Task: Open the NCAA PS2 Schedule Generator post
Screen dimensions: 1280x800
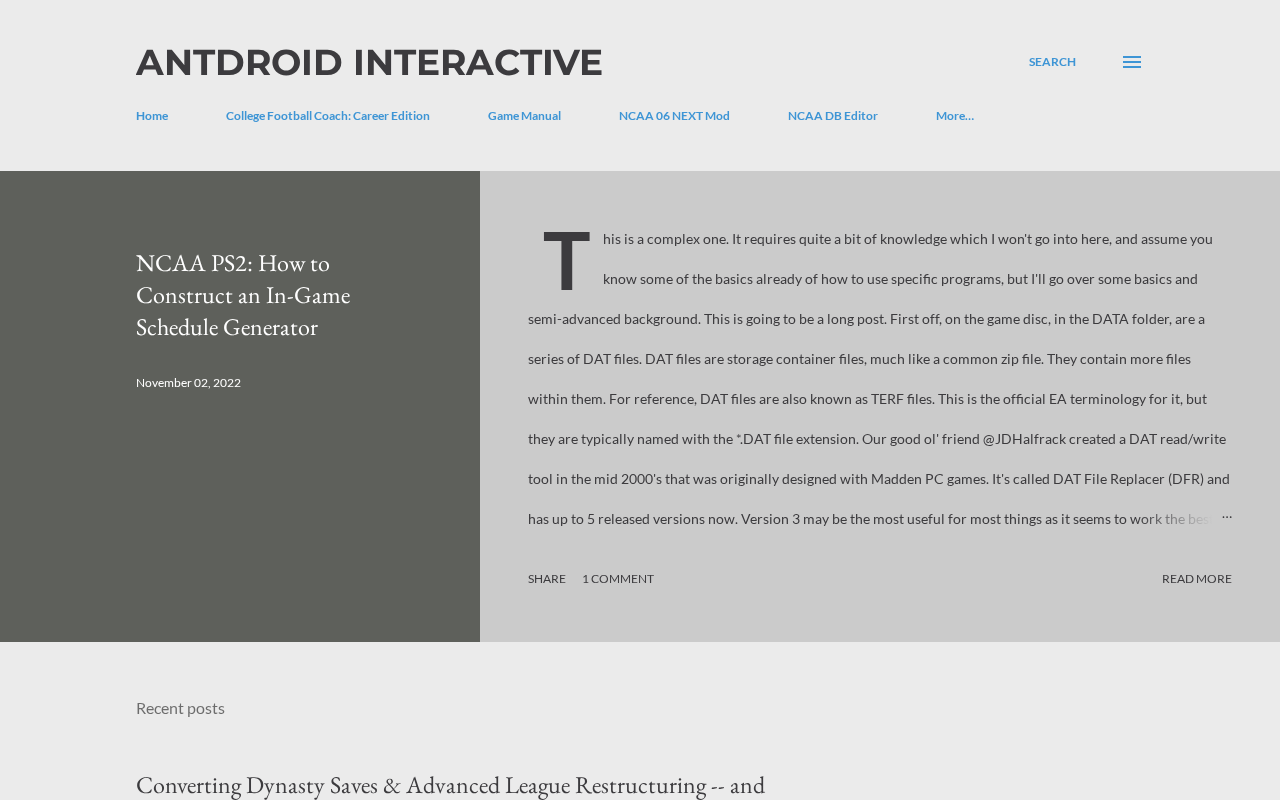Action: point(243,295)
